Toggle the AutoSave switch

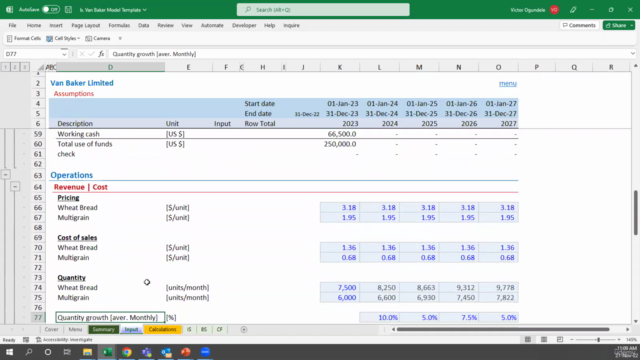(51, 9)
